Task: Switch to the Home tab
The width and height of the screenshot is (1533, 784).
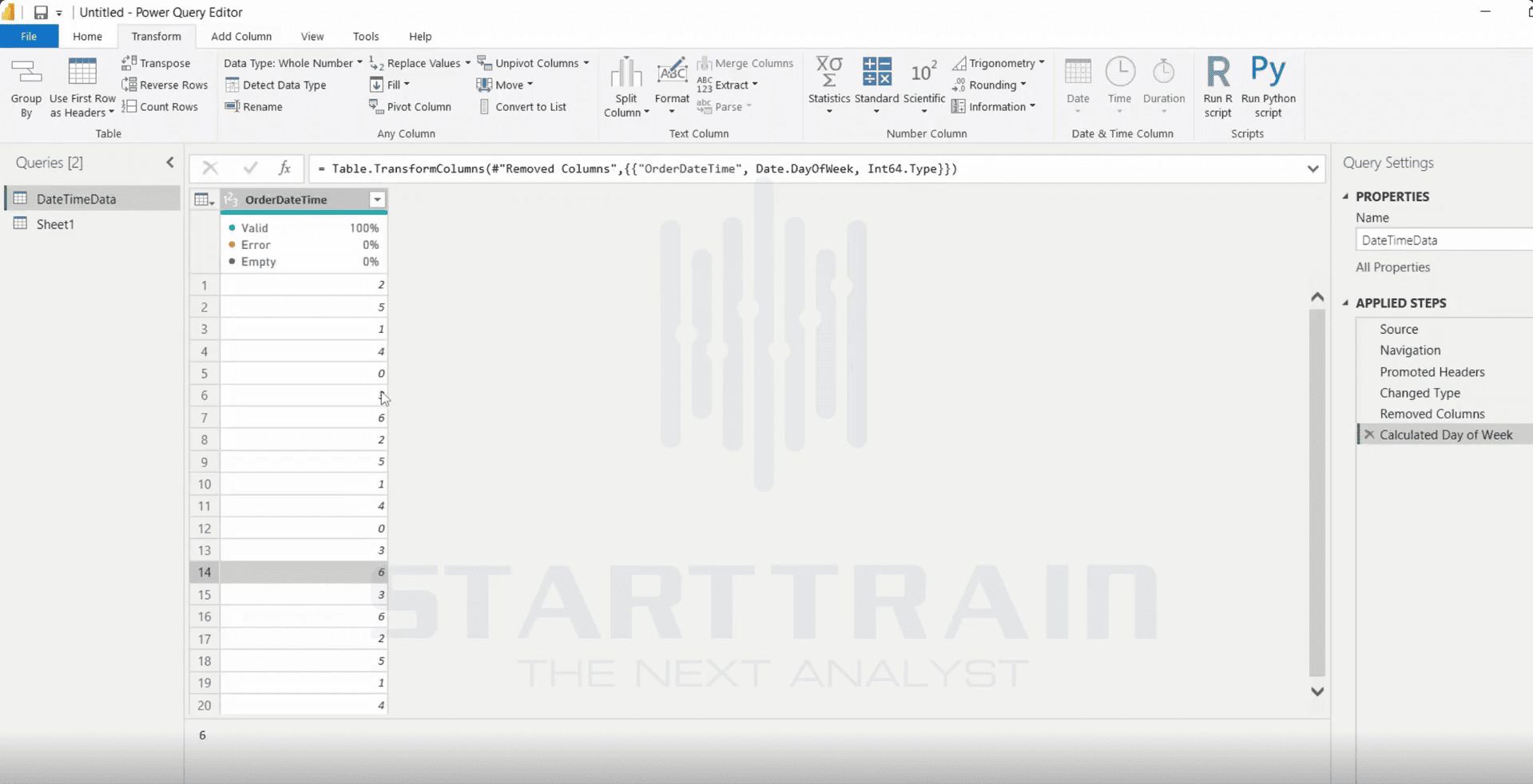Action: (87, 36)
